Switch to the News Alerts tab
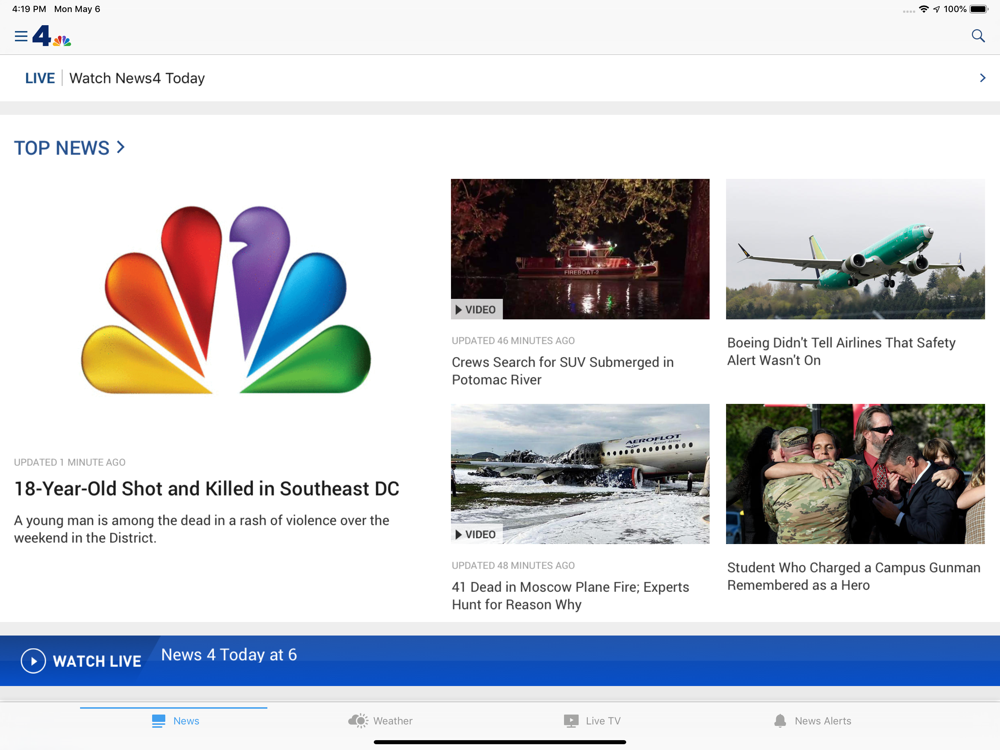1000x750 pixels. pos(823,721)
